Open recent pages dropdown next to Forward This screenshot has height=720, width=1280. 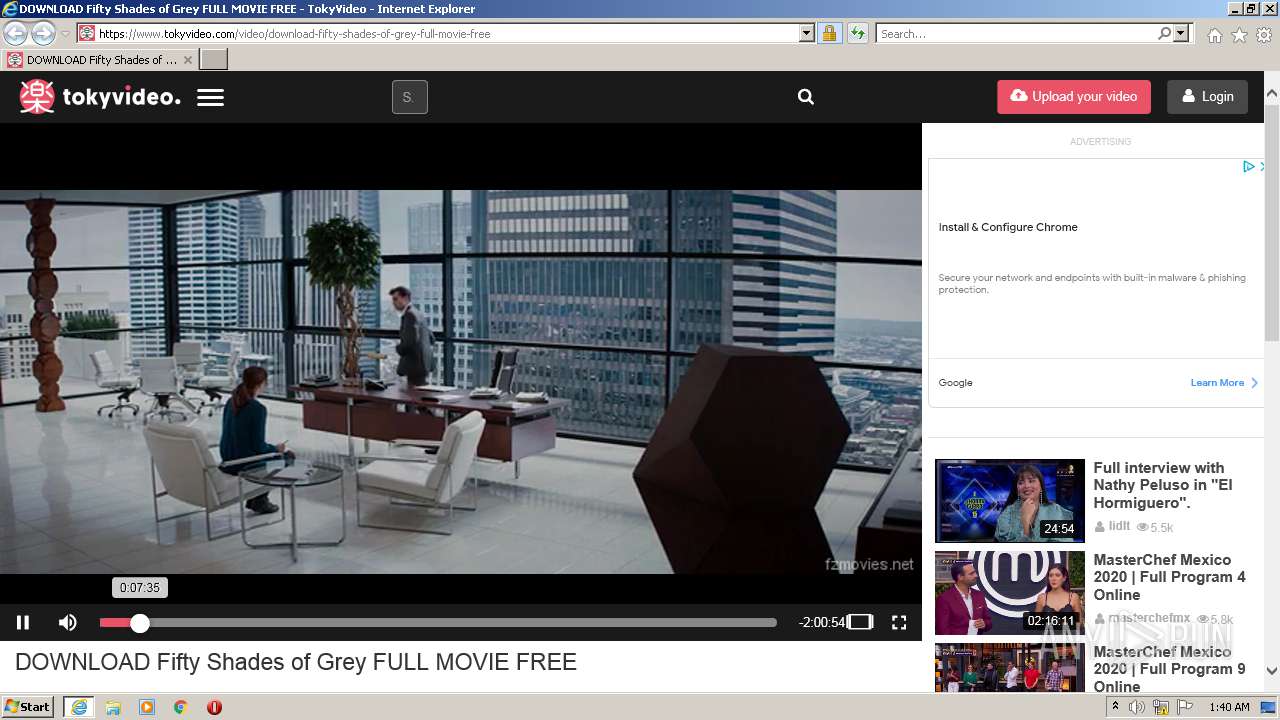[65, 34]
